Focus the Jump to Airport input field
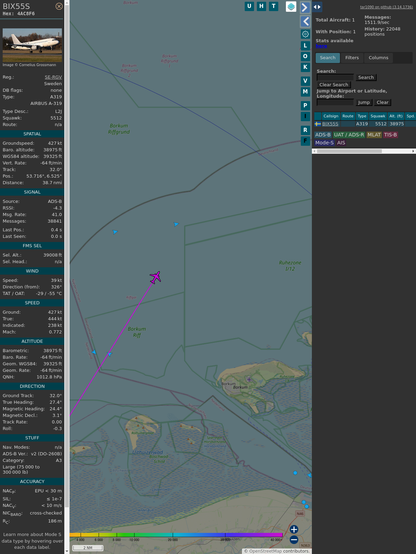Image resolution: width=416 pixels, height=554 pixels. click(335, 102)
